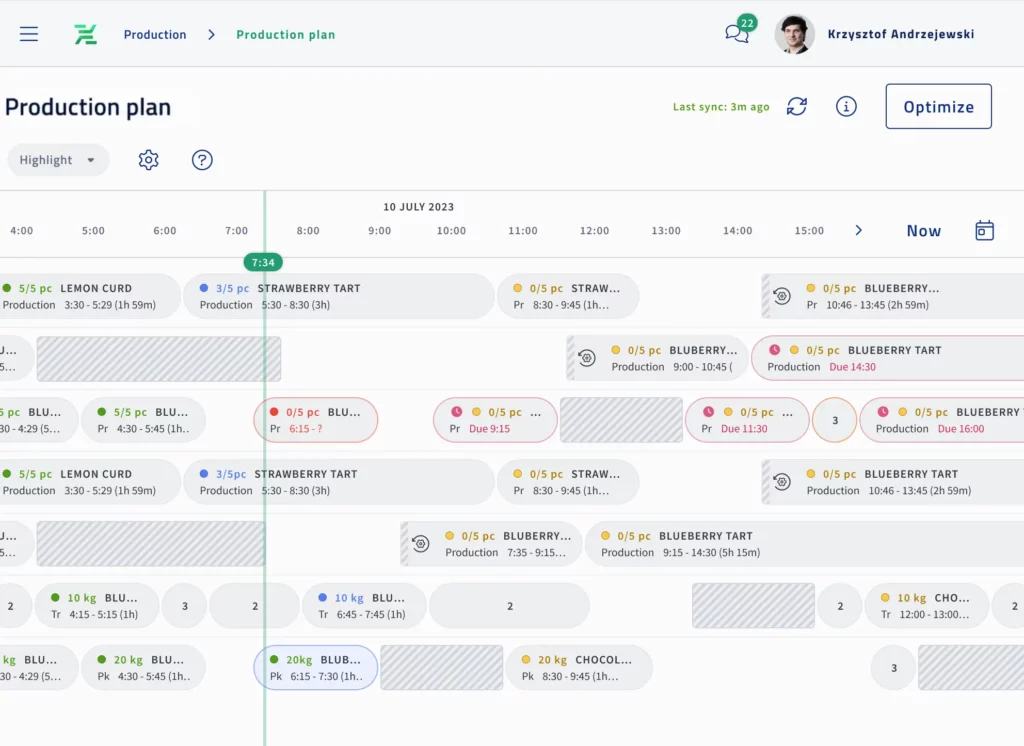Image resolution: width=1024 pixels, height=746 pixels.
Task: Open the calendar date picker icon
Action: click(x=984, y=231)
